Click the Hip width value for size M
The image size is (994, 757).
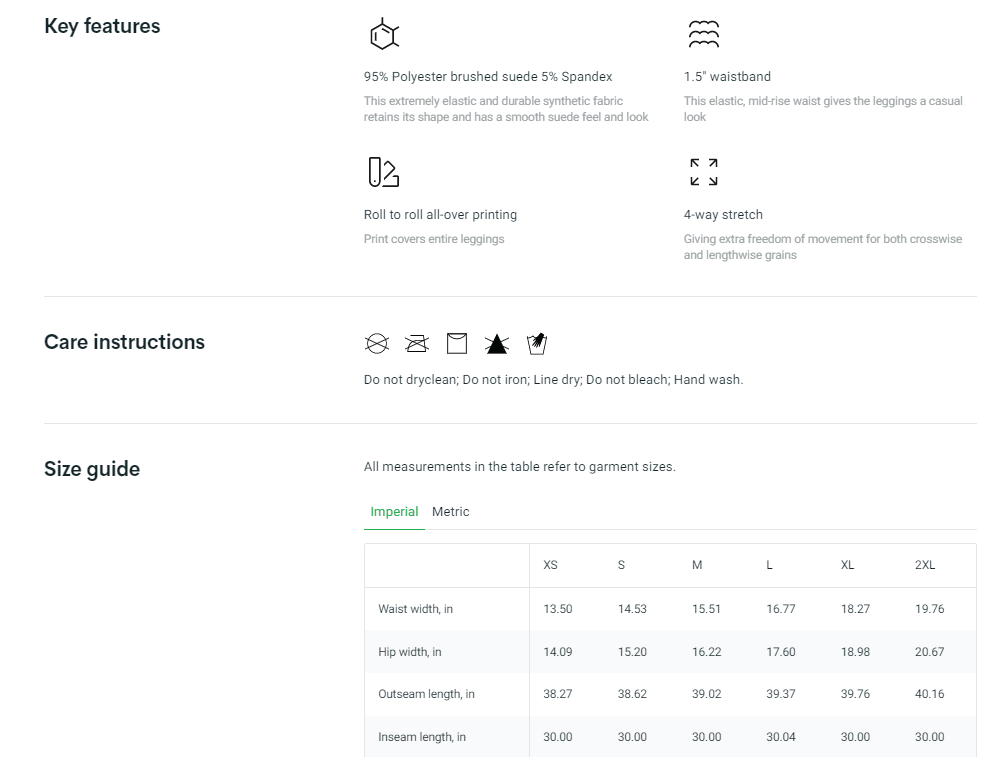click(706, 652)
